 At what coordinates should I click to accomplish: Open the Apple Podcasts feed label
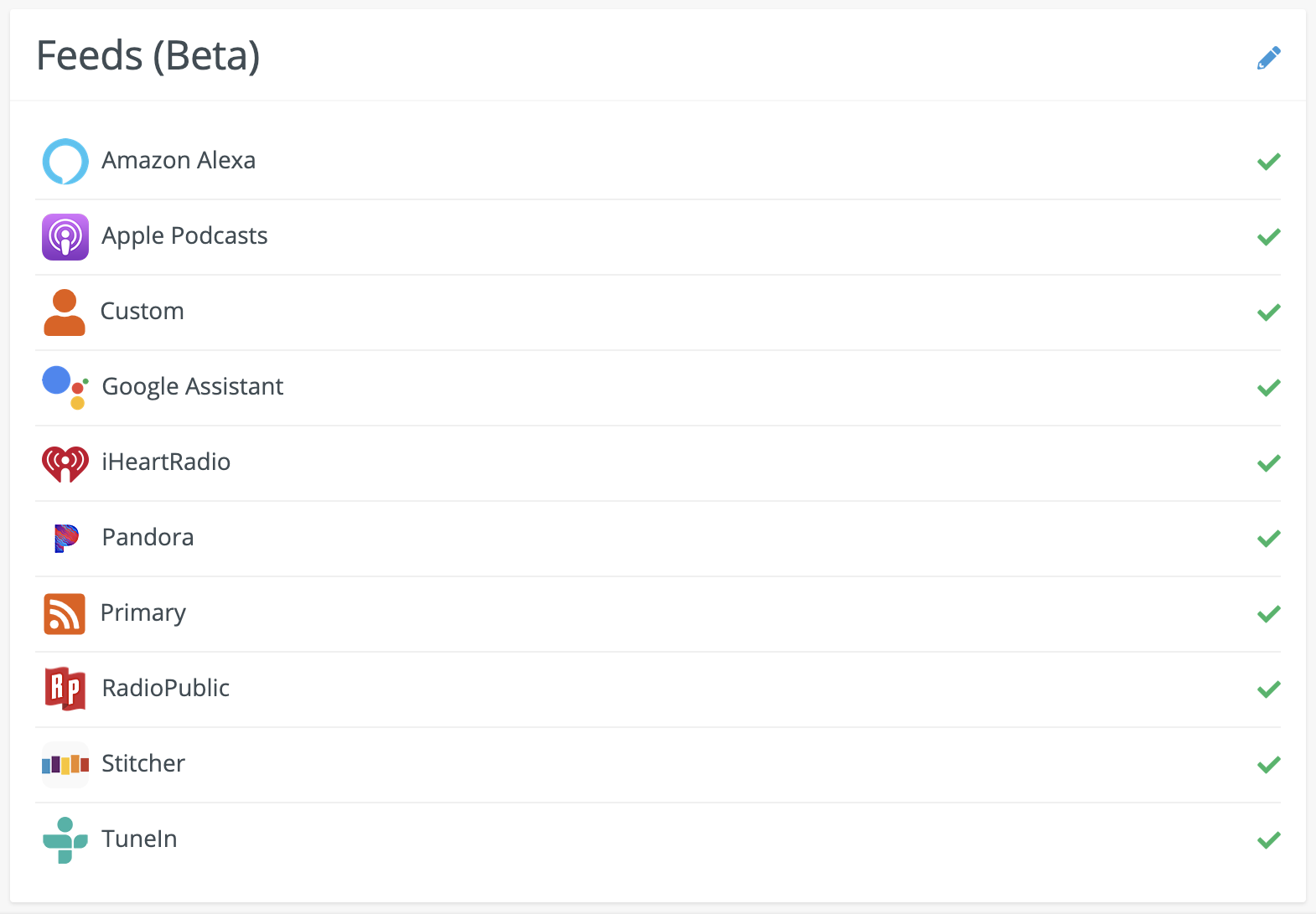click(x=184, y=236)
